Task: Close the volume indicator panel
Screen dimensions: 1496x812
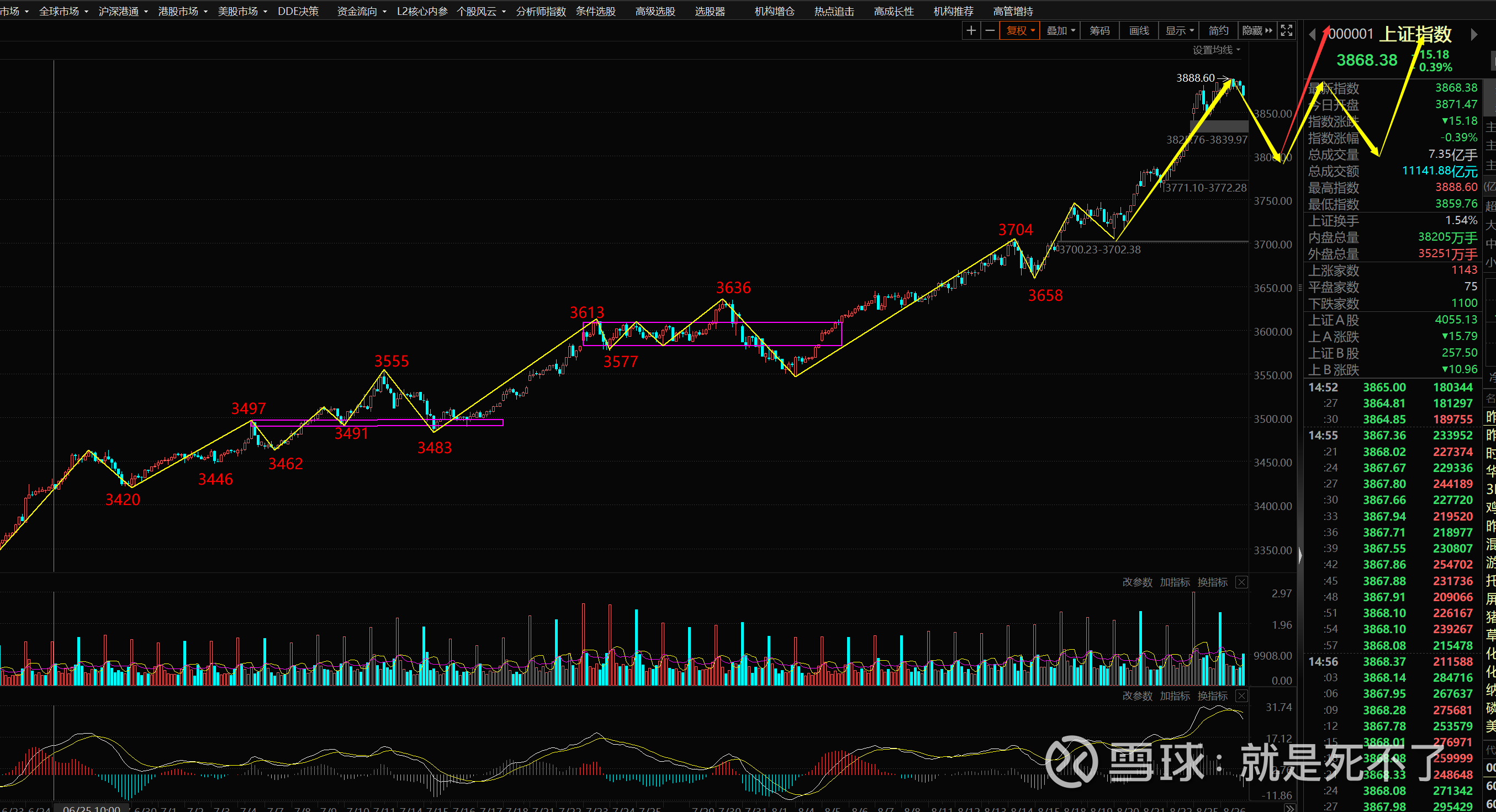Action: click(1241, 582)
